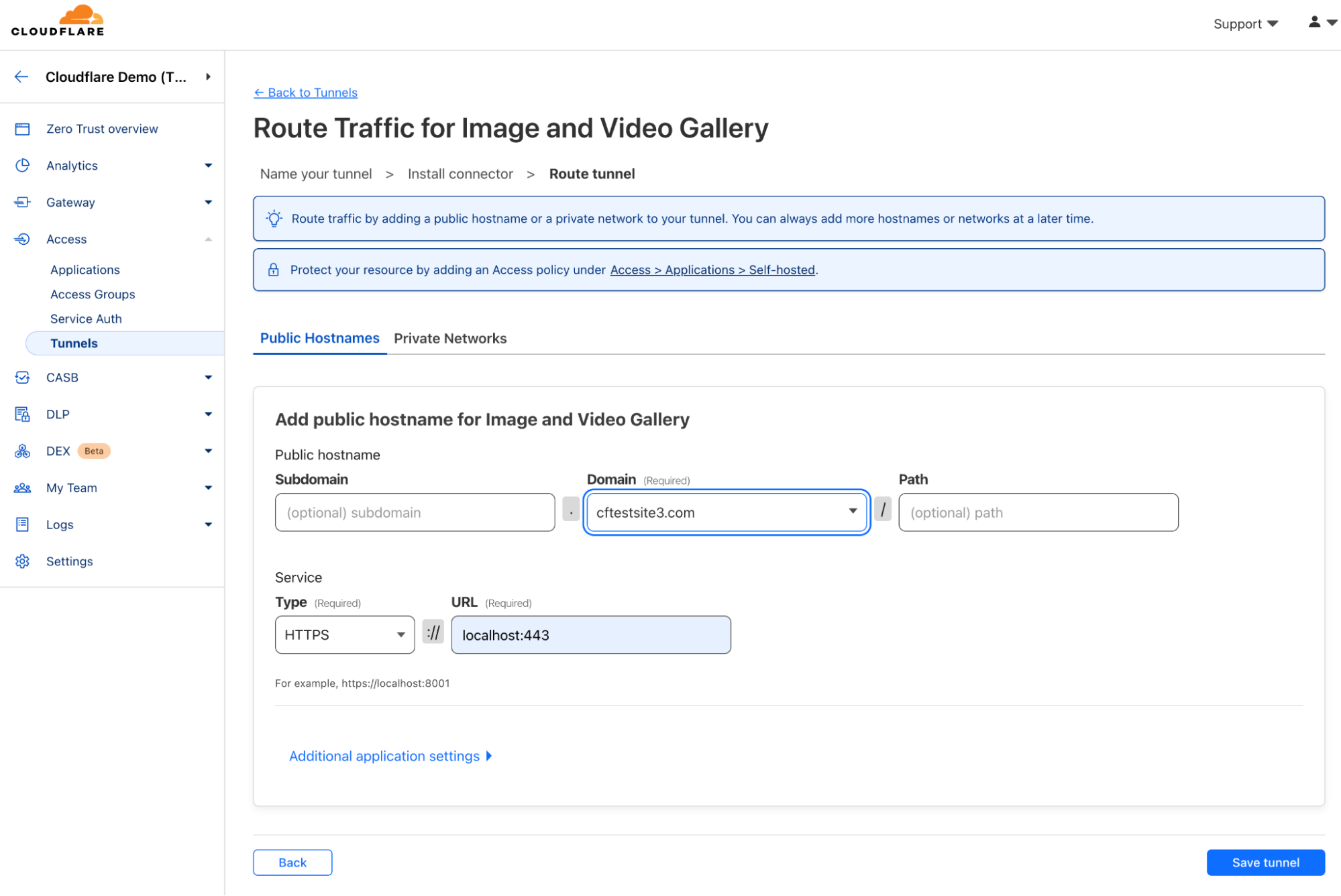Image resolution: width=1341 pixels, height=896 pixels.
Task: Click the Zero Trust overview icon
Action: (23, 128)
